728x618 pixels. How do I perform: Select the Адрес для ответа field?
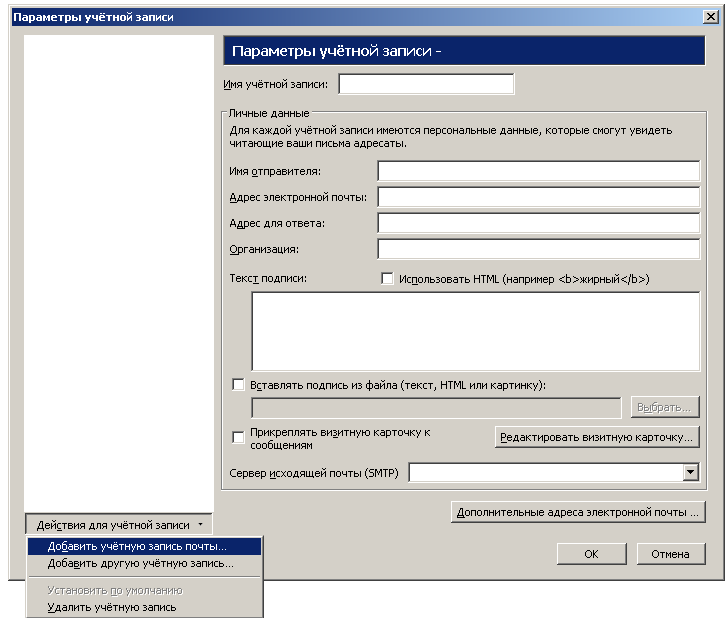tap(539, 223)
